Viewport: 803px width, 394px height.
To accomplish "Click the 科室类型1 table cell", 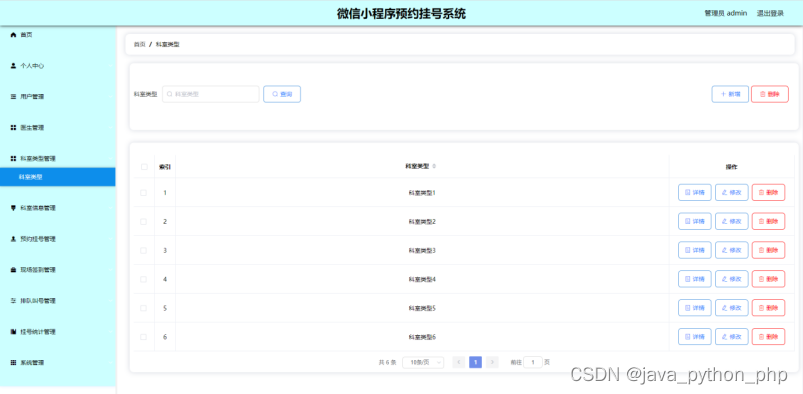I will [x=422, y=193].
